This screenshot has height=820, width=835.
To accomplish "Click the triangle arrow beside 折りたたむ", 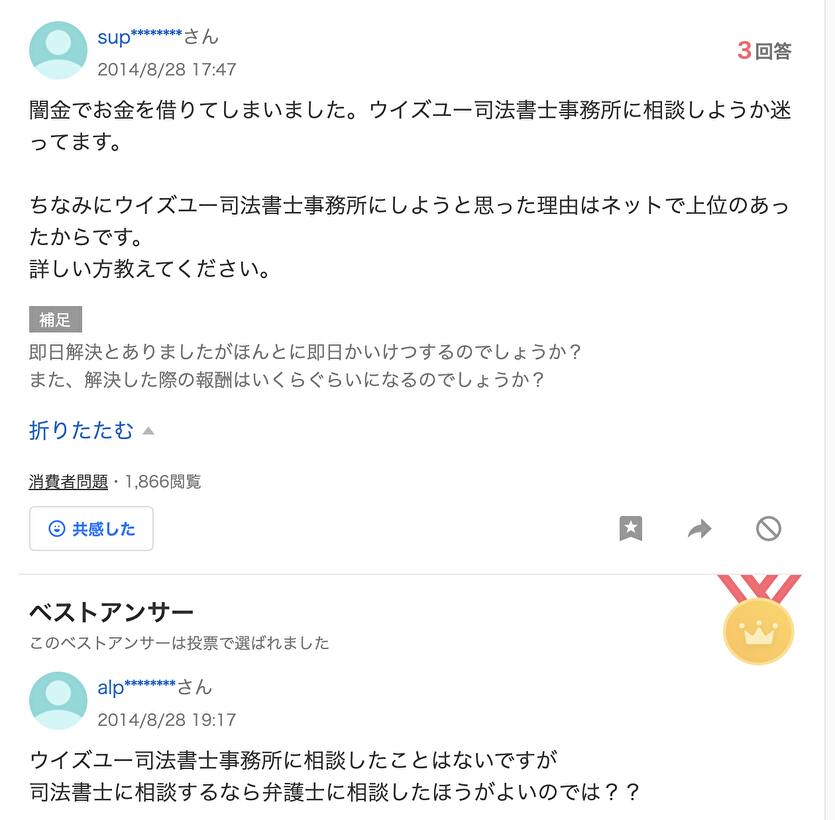I will 149,431.
